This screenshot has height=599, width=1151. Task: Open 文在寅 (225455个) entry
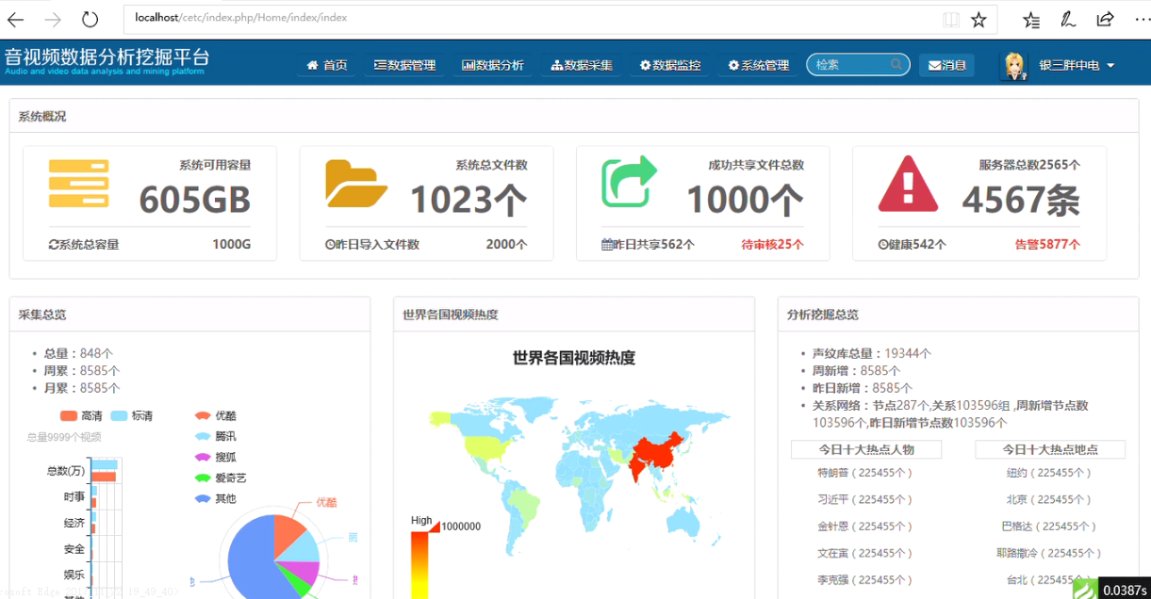865,553
